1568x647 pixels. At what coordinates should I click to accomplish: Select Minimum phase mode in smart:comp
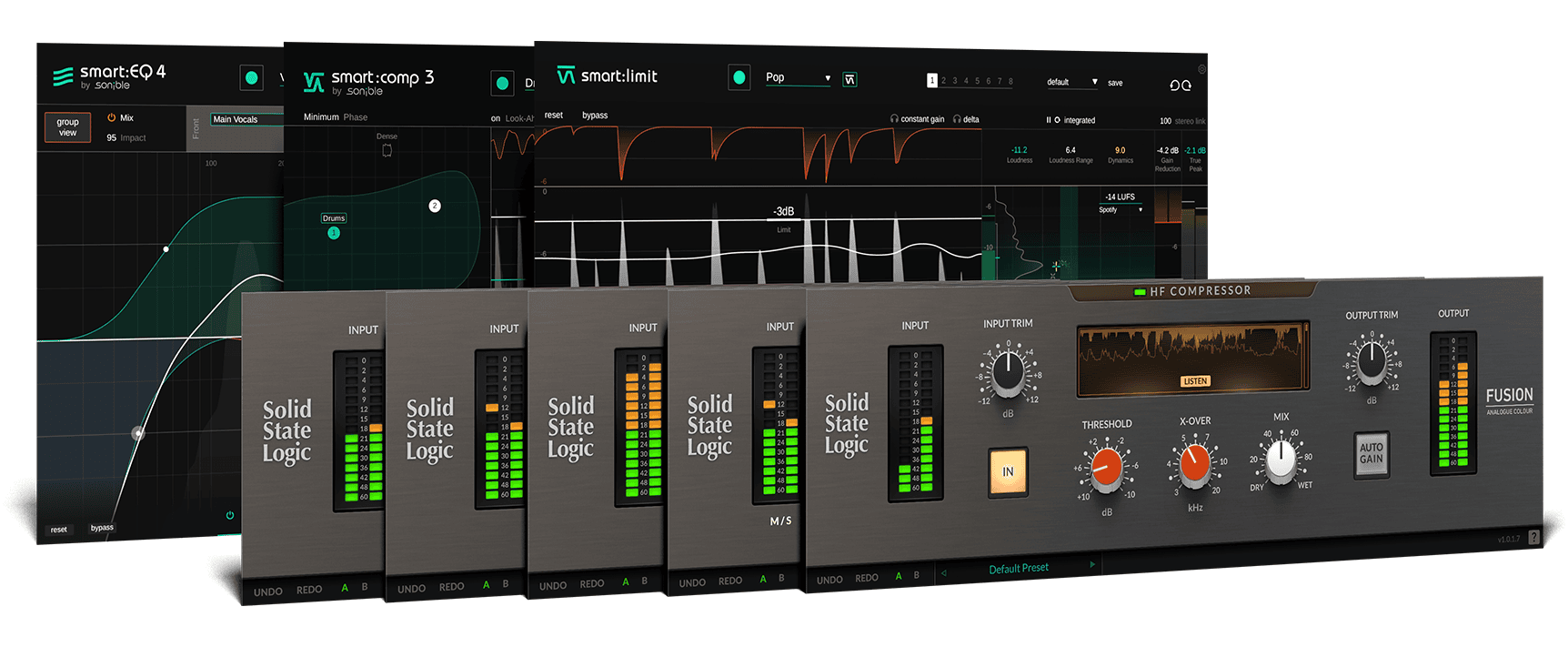[x=321, y=117]
